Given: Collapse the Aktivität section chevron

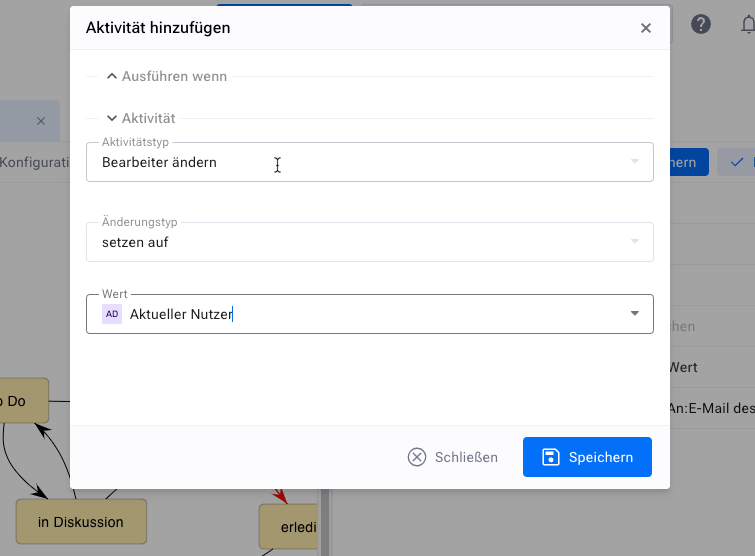Looking at the screenshot, I should [x=112, y=118].
